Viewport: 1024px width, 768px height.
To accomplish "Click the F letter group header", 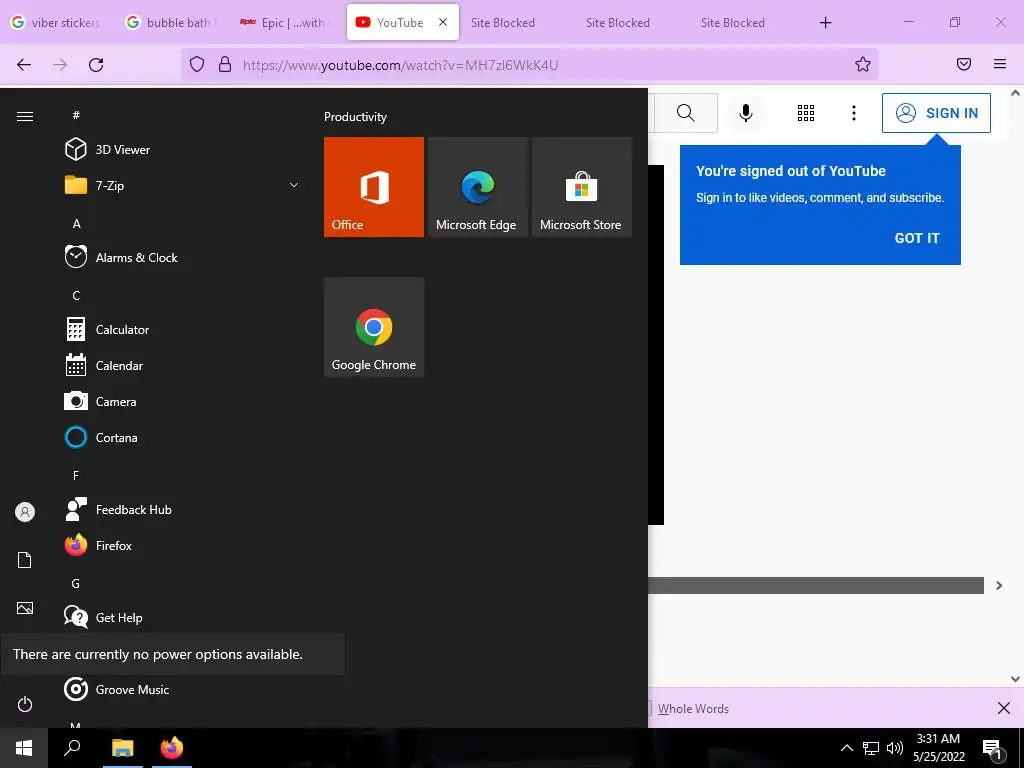I will pos(76,475).
